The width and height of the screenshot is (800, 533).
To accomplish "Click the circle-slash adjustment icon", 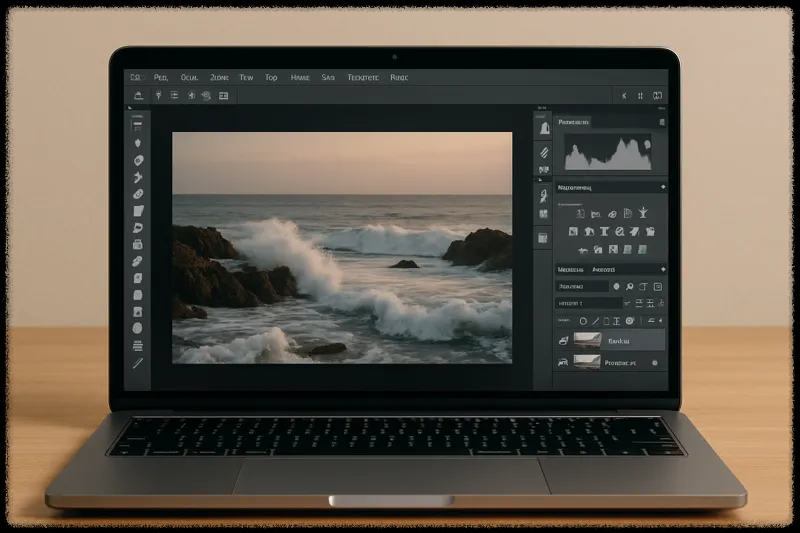I will coord(619,232).
